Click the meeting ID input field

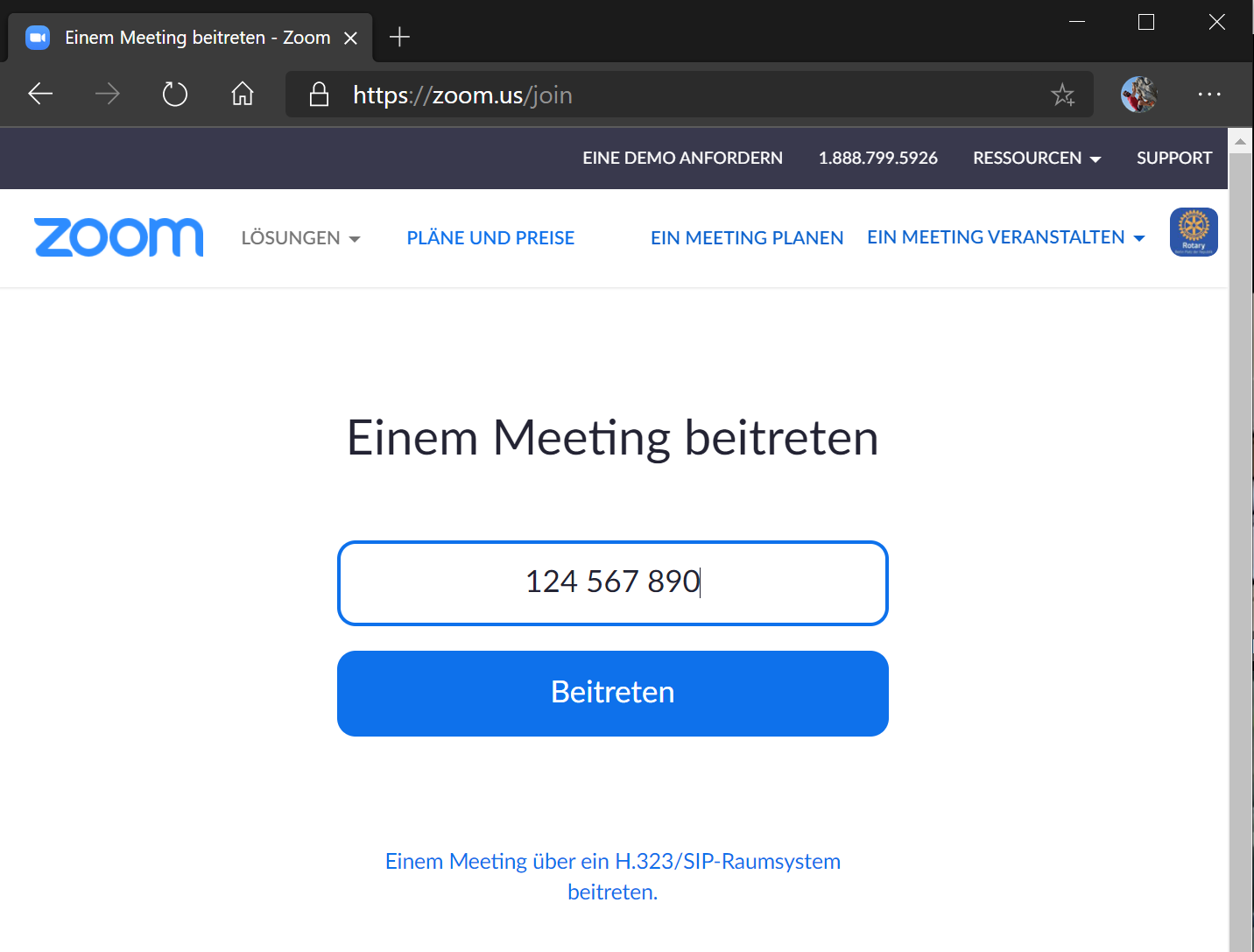point(613,583)
